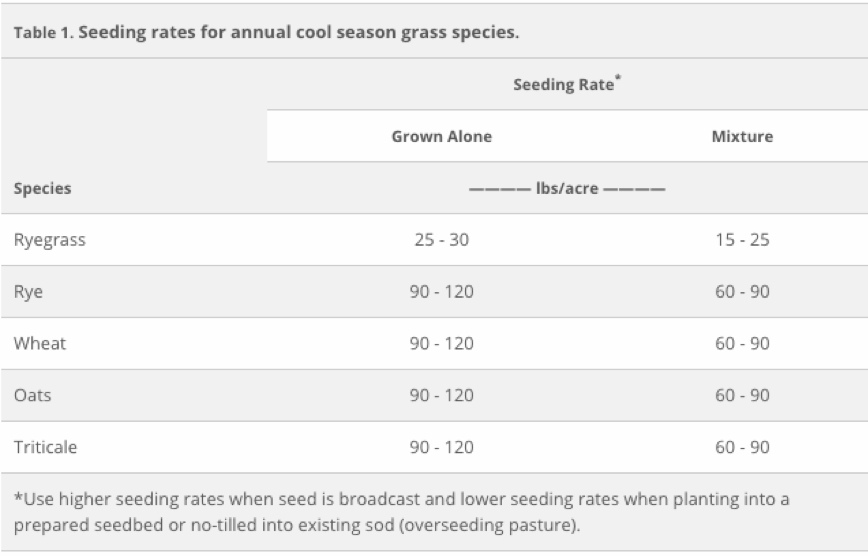Select the Wheat species cell
Image resolution: width=868 pixels, height=556 pixels.
(x=40, y=343)
